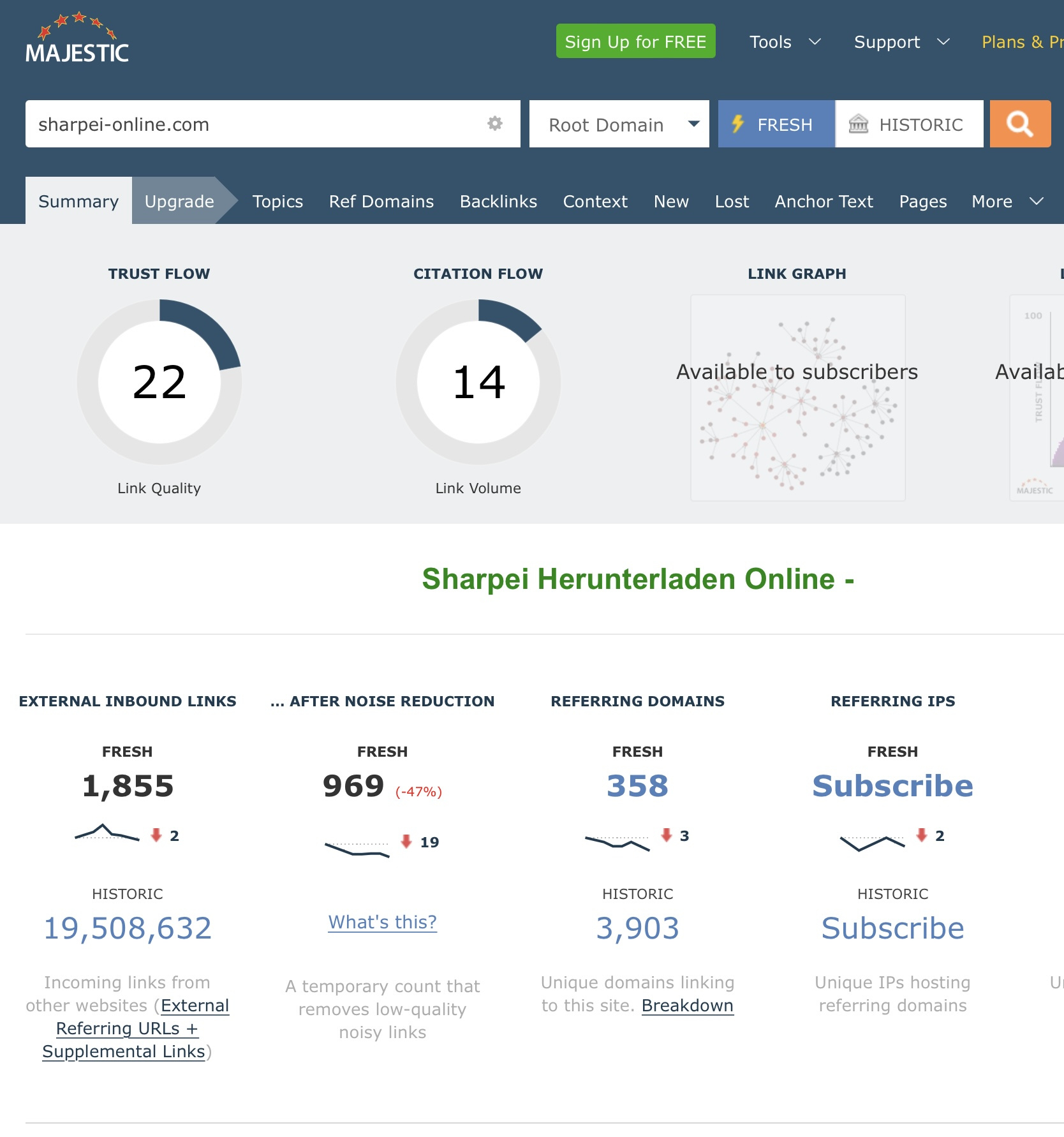Click the Link Graph thumbnail

point(797,398)
